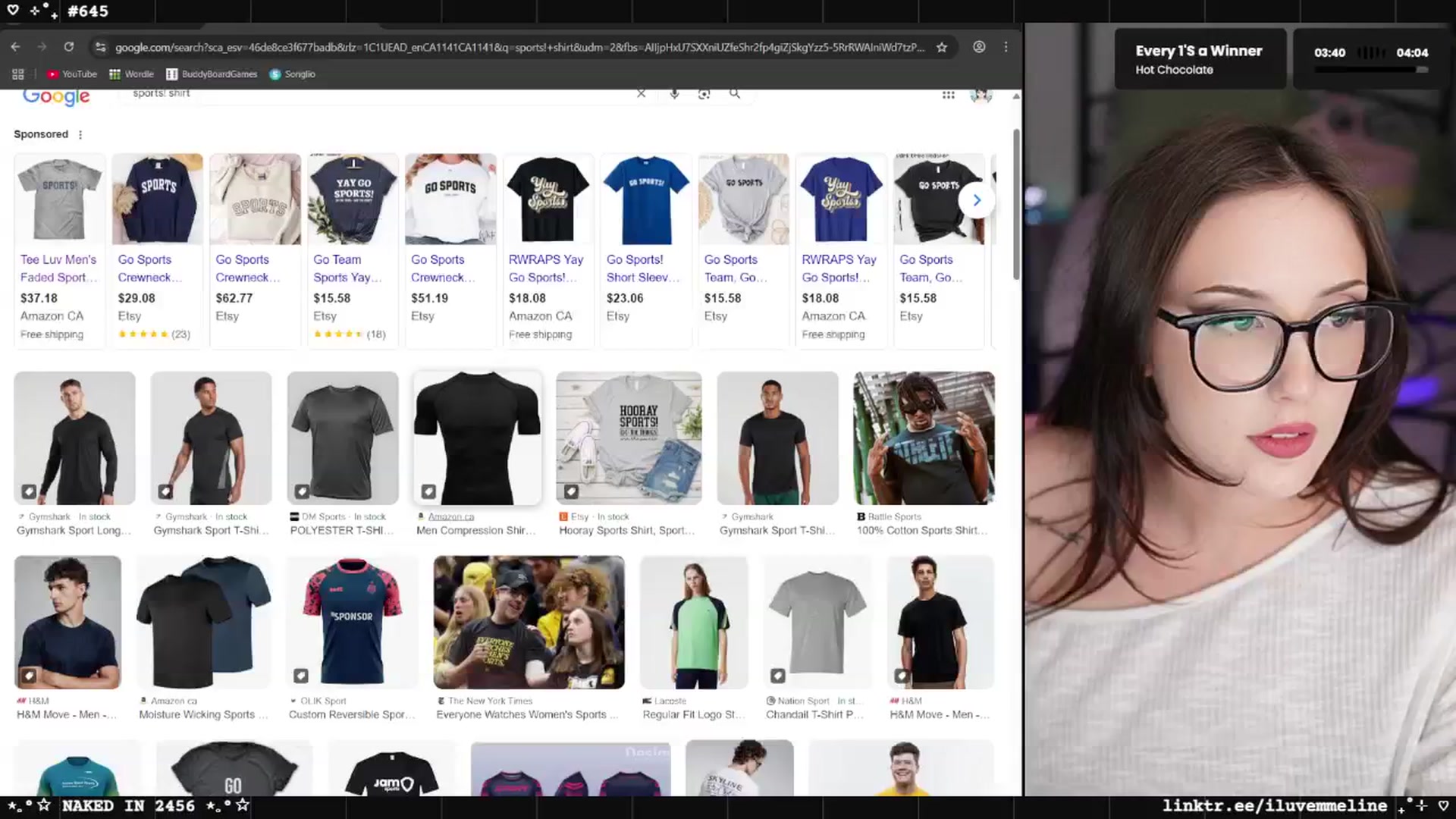
Task: Open the $23.06 Go Sports! Short Sleeve ad
Action: click(646, 250)
